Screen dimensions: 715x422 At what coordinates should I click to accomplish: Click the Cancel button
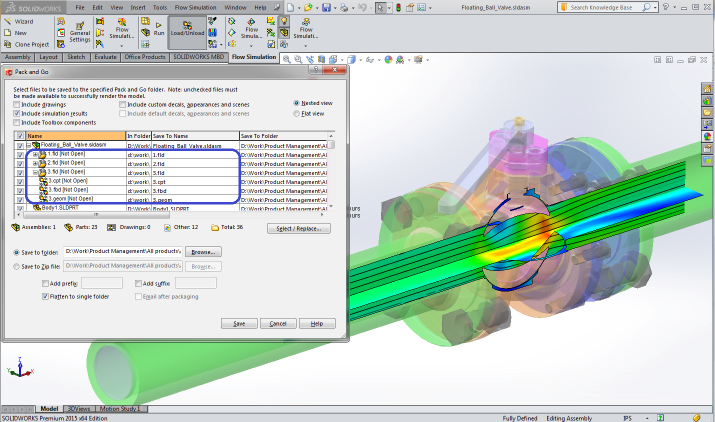point(278,323)
